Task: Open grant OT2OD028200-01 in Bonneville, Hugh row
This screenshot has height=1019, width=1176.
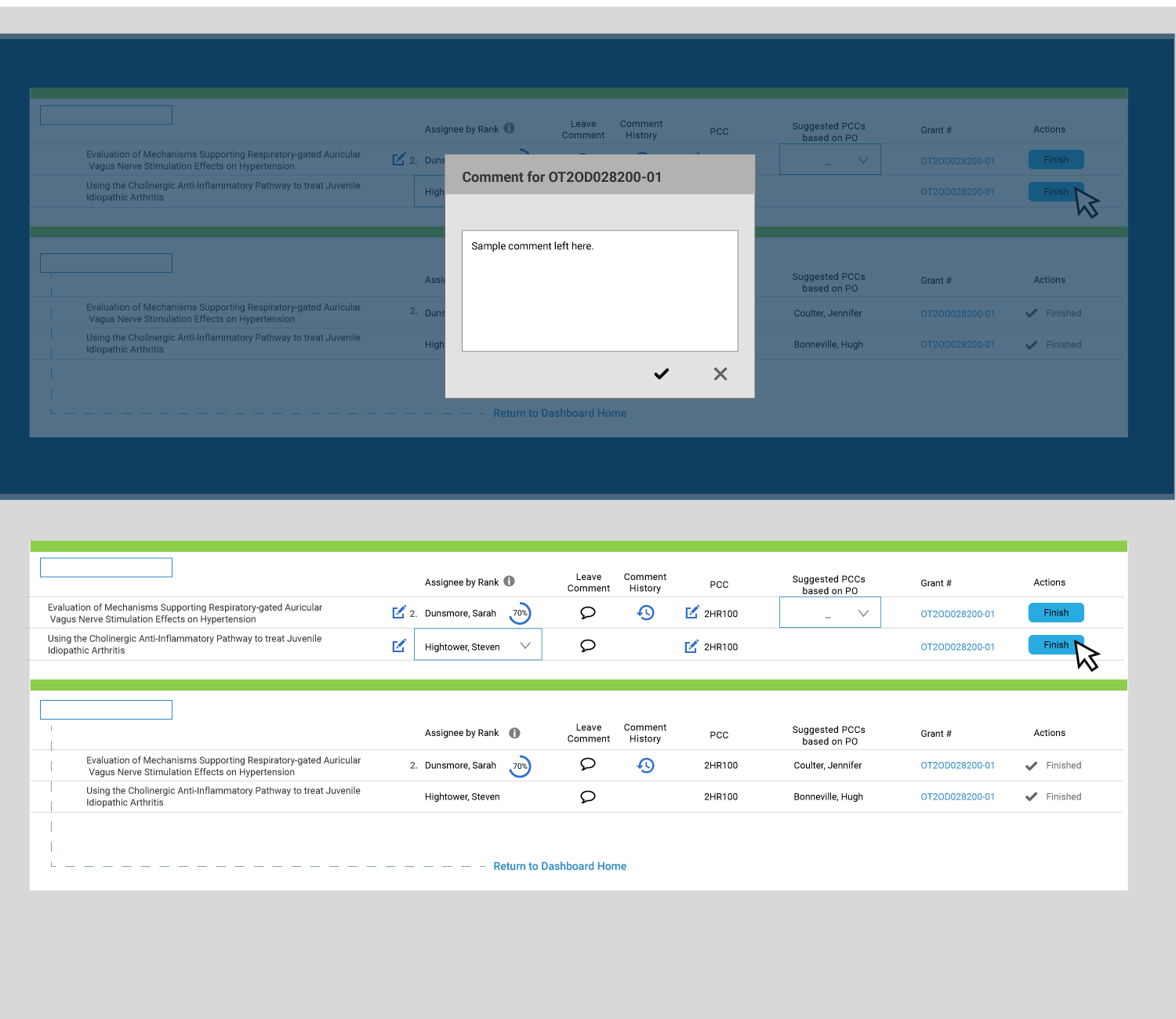Action: [x=956, y=796]
